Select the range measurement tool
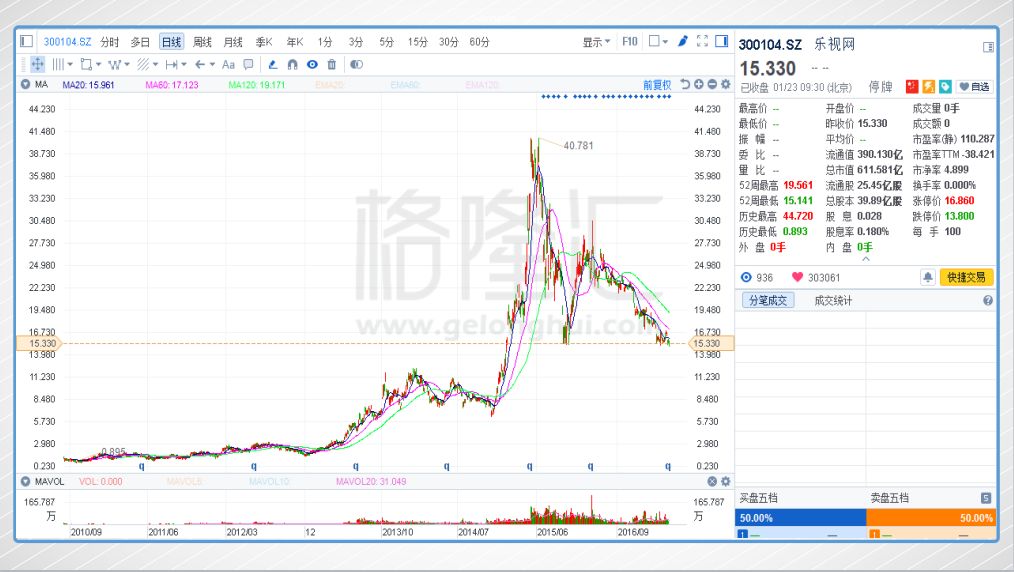This screenshot has height=572, width=1014. [x=171, y=64]
